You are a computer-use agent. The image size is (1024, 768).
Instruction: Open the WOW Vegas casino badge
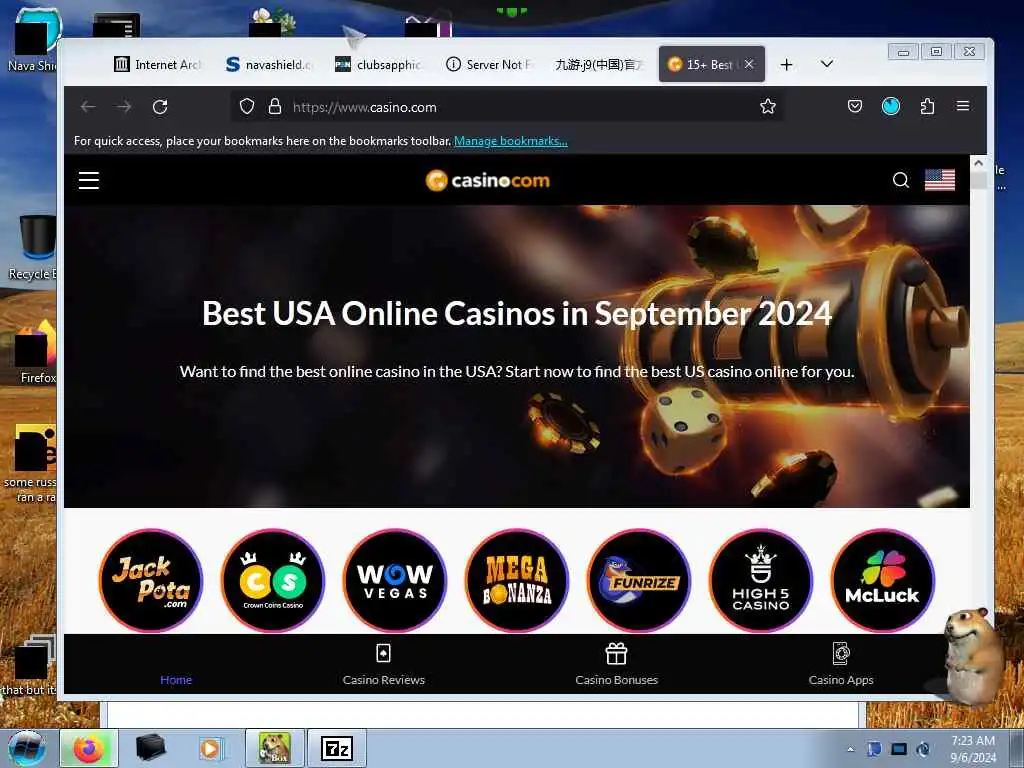395,581
